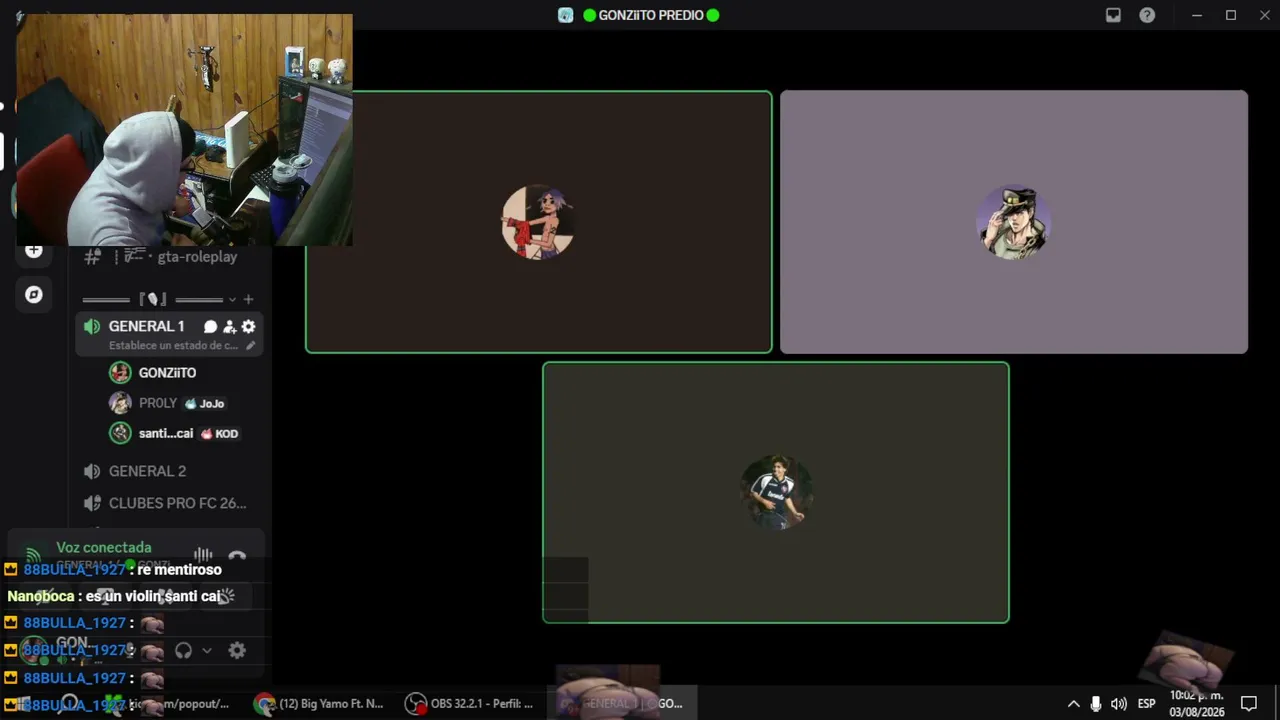Set a status via Establece un estado

(x=173, y=346)
